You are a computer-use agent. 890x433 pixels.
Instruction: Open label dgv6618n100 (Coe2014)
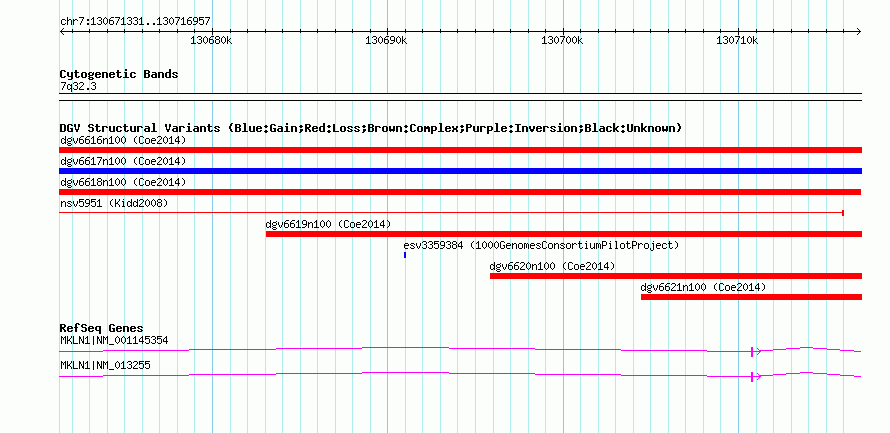tap(123, 182)
